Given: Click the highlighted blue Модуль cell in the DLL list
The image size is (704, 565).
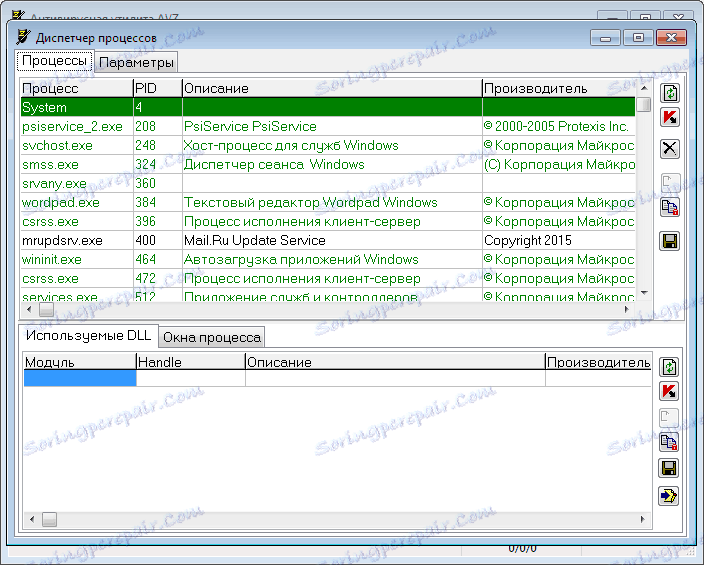Looking at the screenshot, I should pyautogui.click(x=80, y=378).
